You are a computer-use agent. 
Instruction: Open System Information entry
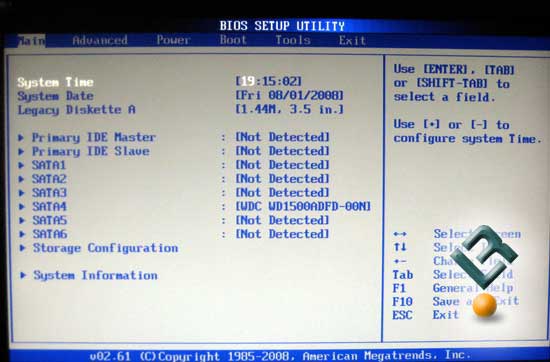tap(95, 275)
